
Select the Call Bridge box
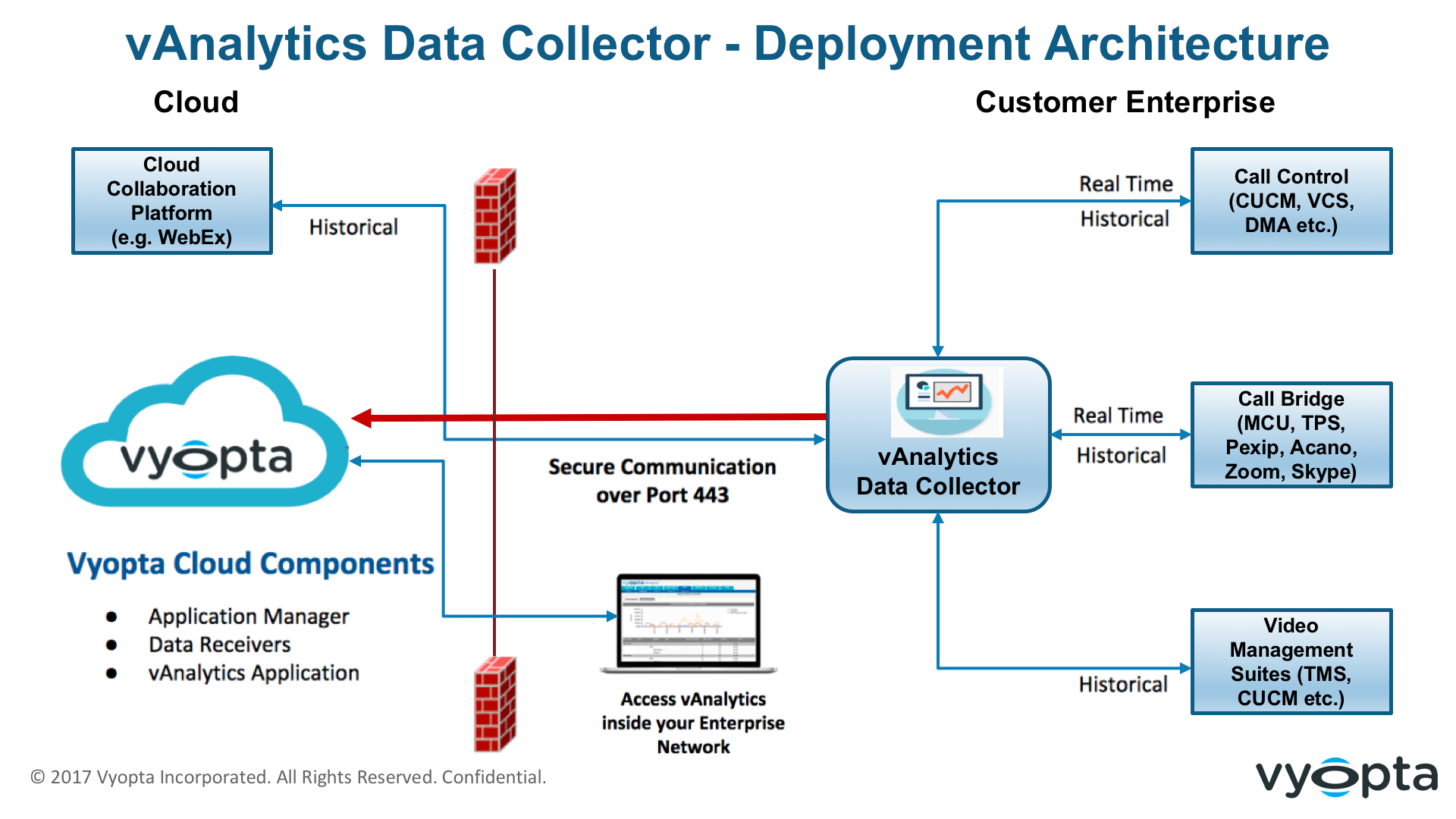[1291, 435]
